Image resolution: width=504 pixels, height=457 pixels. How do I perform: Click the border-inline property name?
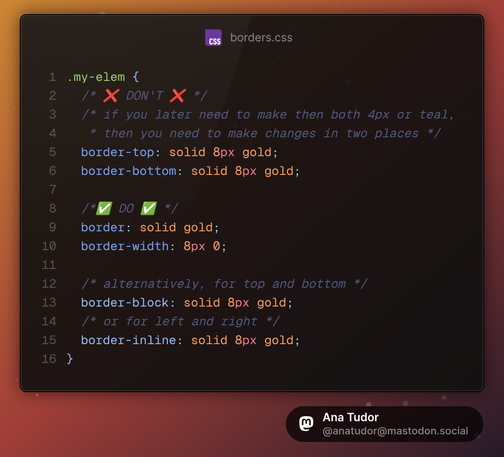click(x=129, y=341)
